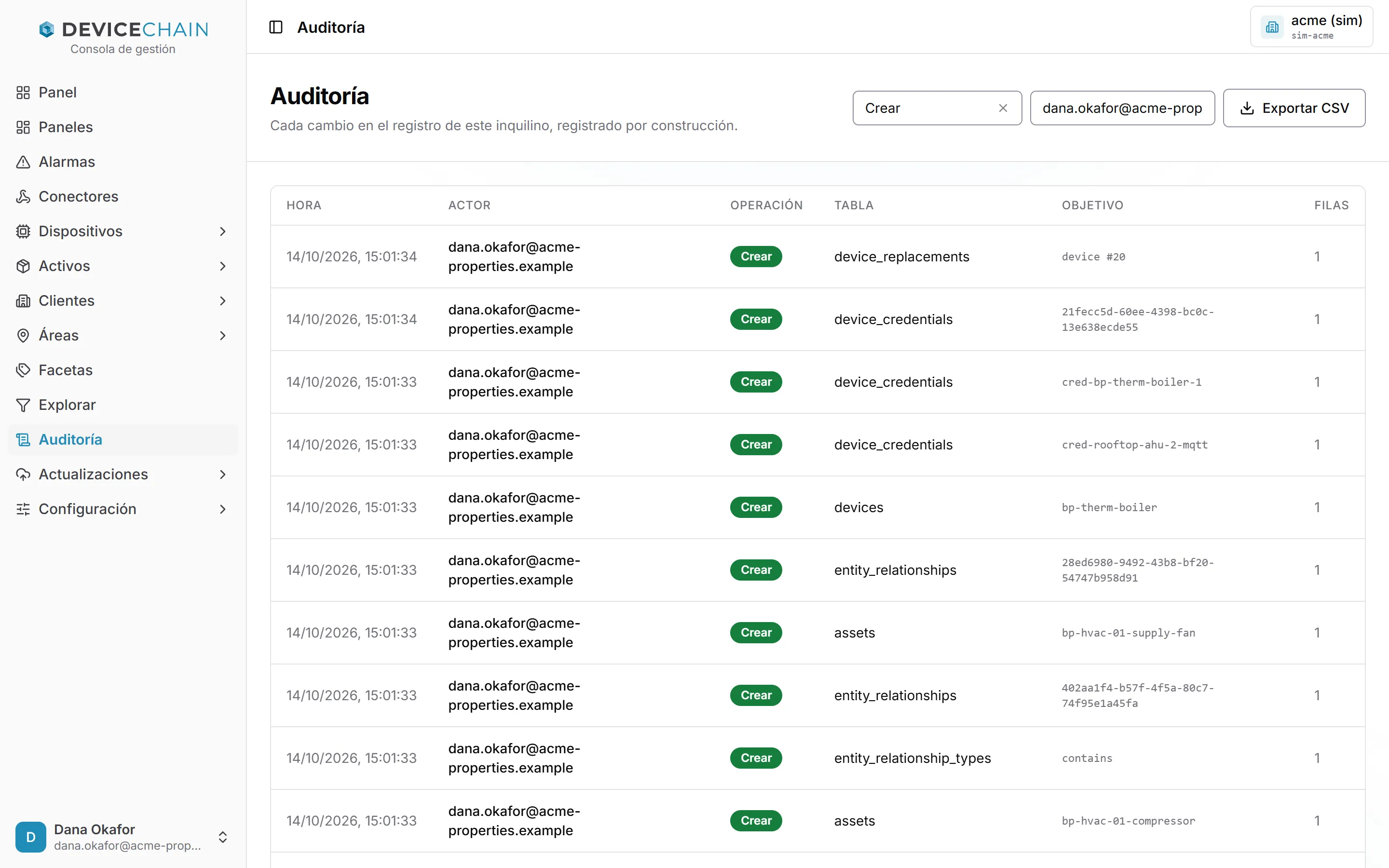Click the Conectores icon in sidebar
1389x868 pixels.
(23, 196)
